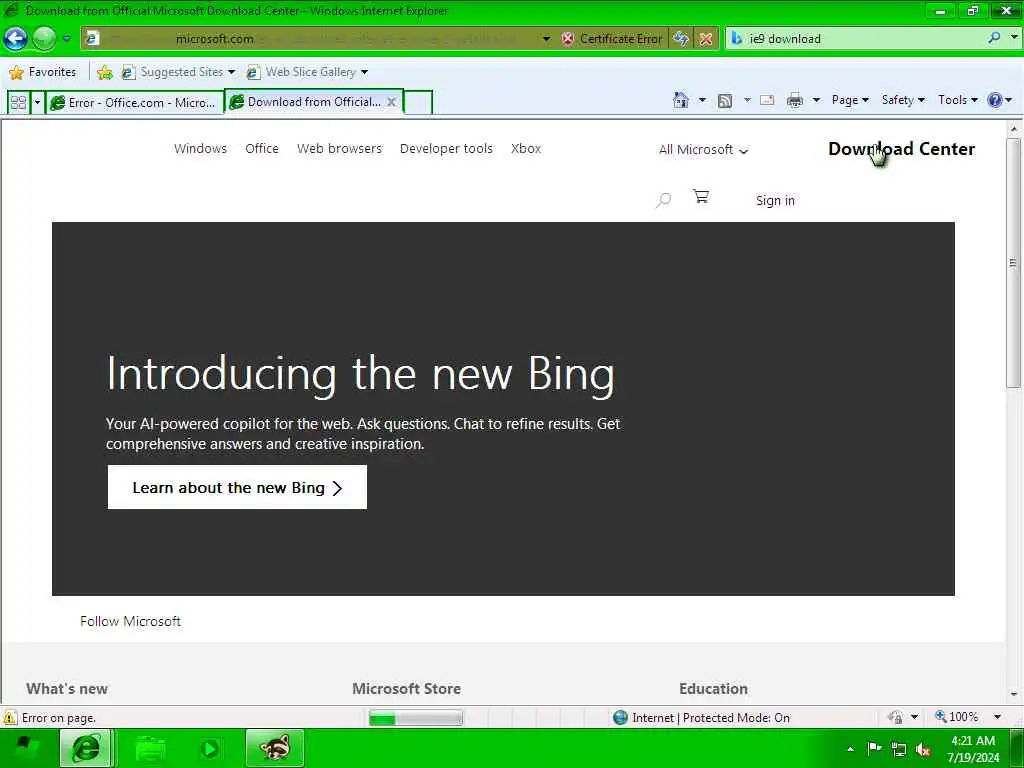
Task: Click the 'Introducing the new Bing' banner
Action: pyautogui.click(x=503, y=408)
